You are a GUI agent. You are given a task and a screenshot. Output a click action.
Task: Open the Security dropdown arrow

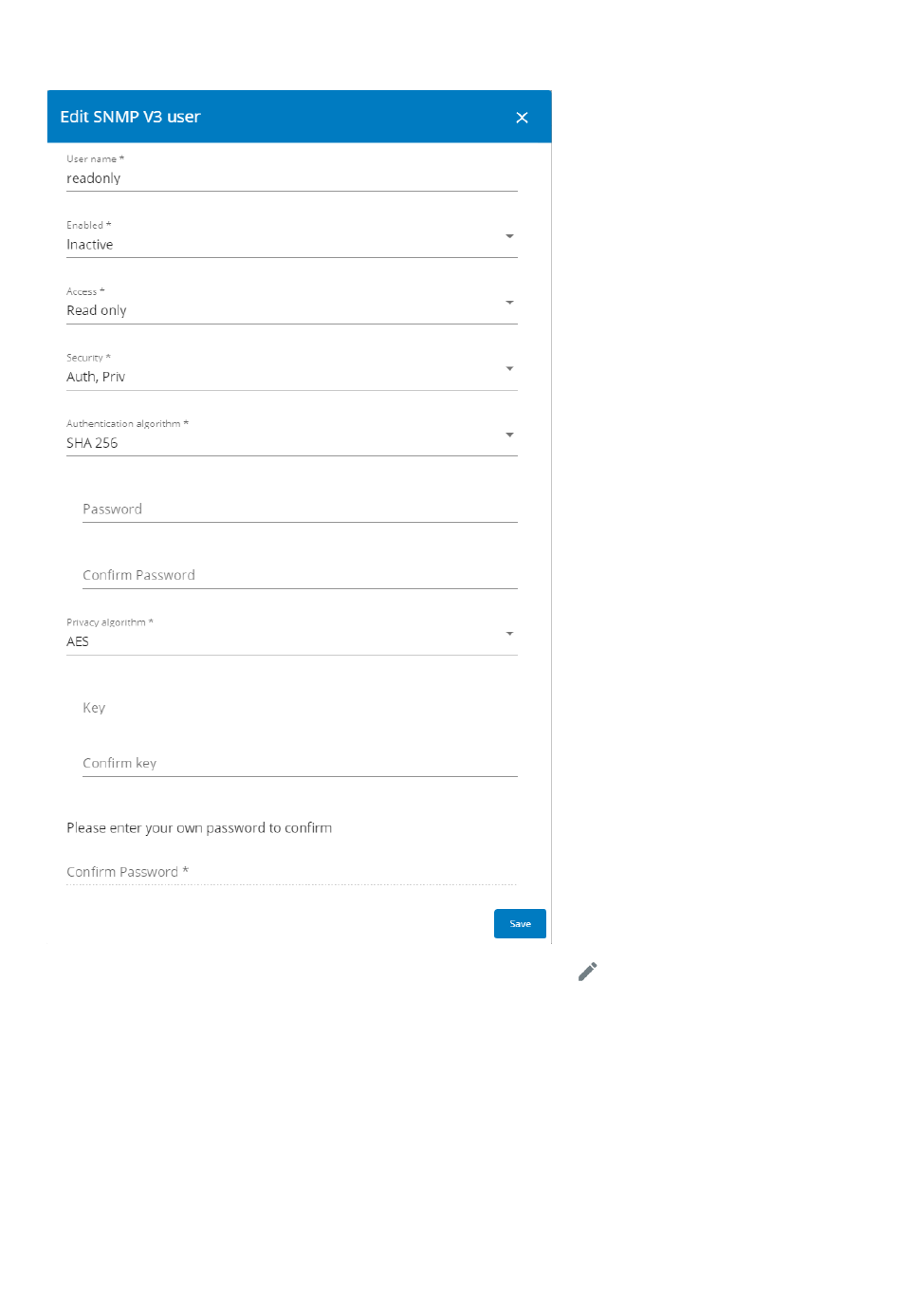pos(509,368)
